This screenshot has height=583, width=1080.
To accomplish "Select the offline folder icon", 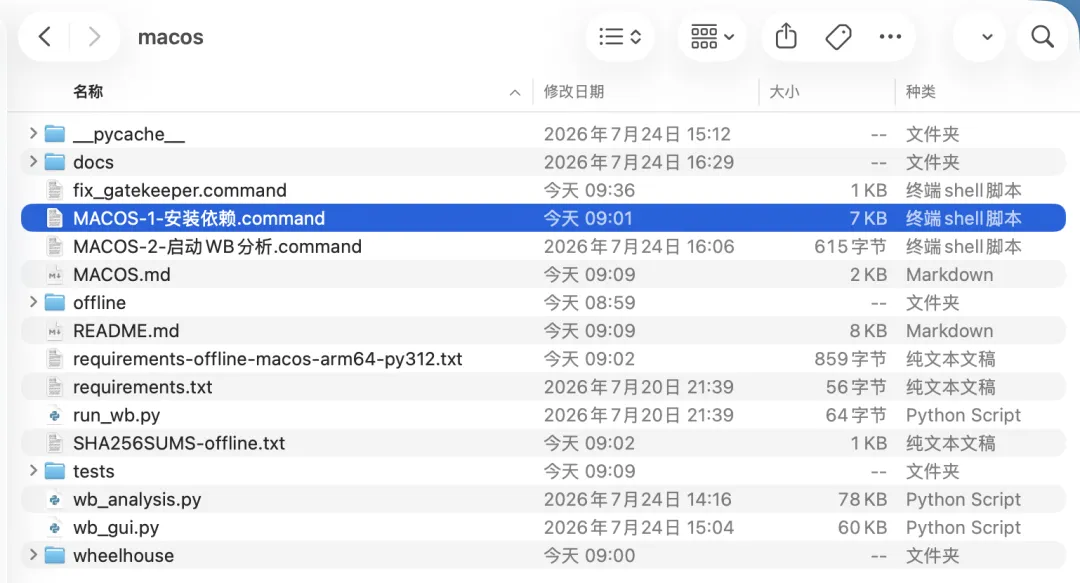I will 54,303.
